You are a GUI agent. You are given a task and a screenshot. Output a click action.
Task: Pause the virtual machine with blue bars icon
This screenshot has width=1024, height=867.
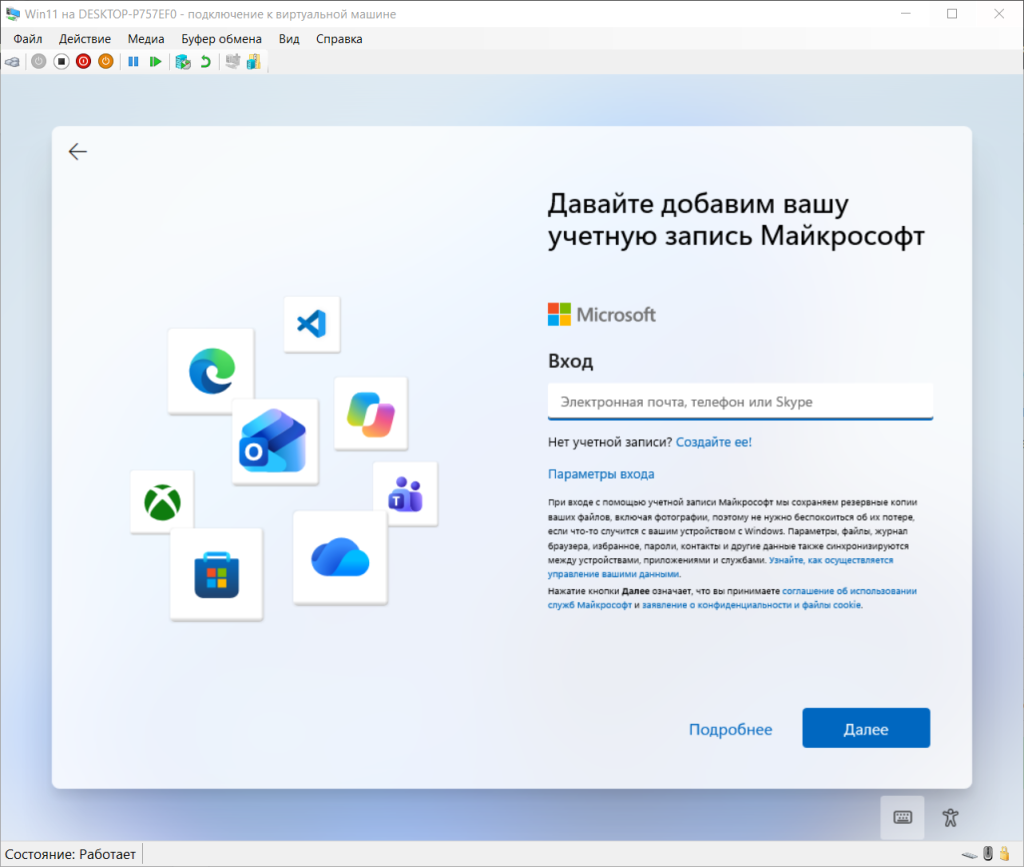point(133,61)
